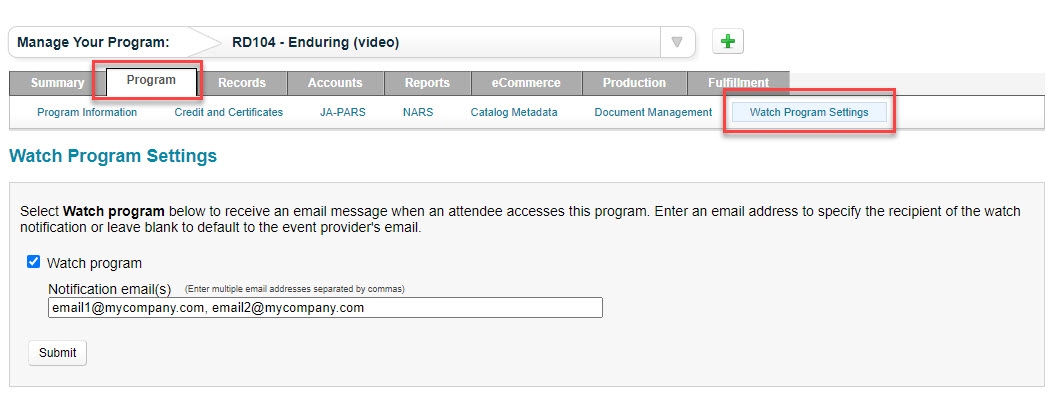Open the Accounts tab
Image resolution: width=1057 pixels, height=395 pixels.
[335, 83]
